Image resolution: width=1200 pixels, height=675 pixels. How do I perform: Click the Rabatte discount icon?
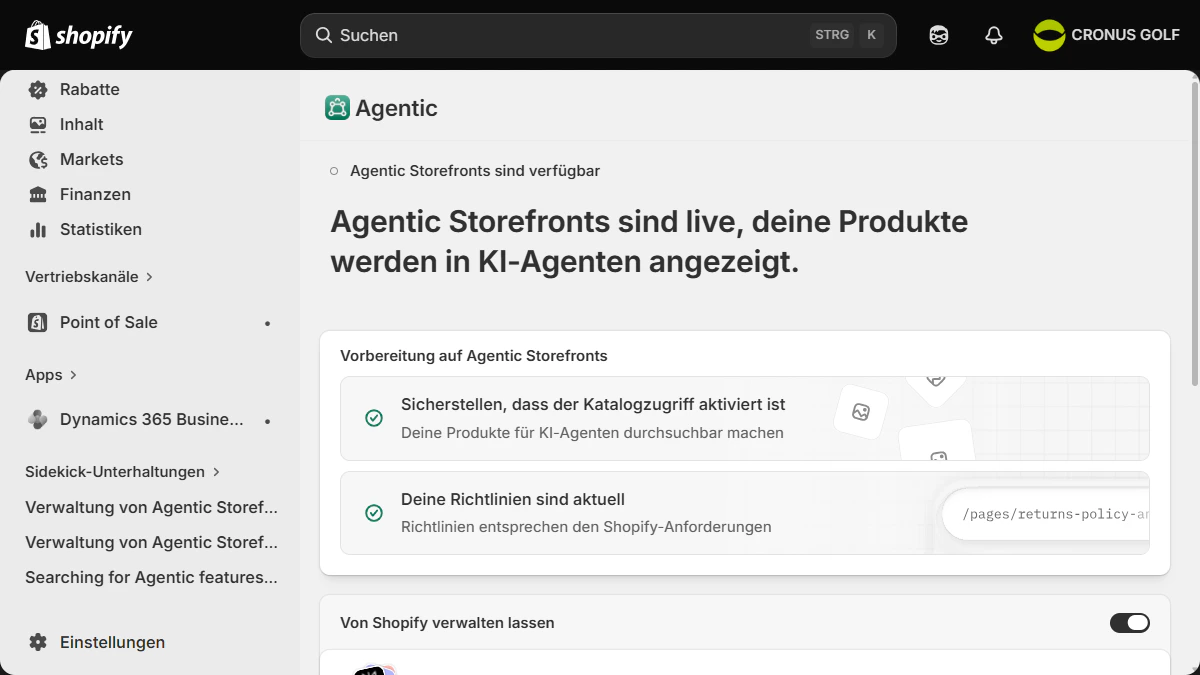tap(38, 90)
